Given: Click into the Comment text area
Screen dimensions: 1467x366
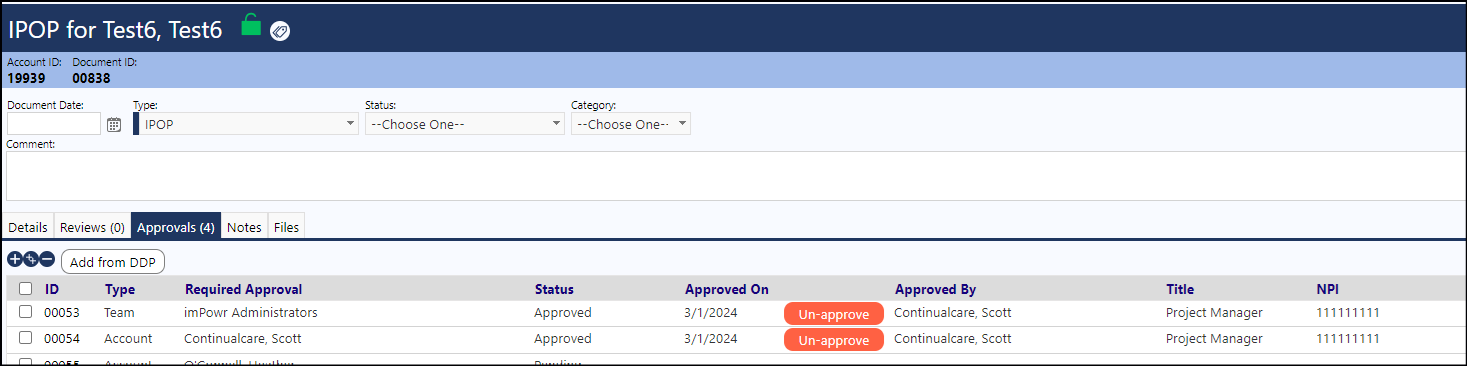Looking at the screenshot, I should 735,176.
